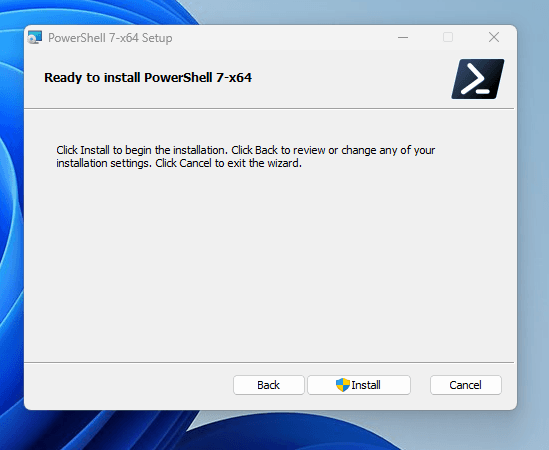Click the UAC shield icon on the Install button

343,385
